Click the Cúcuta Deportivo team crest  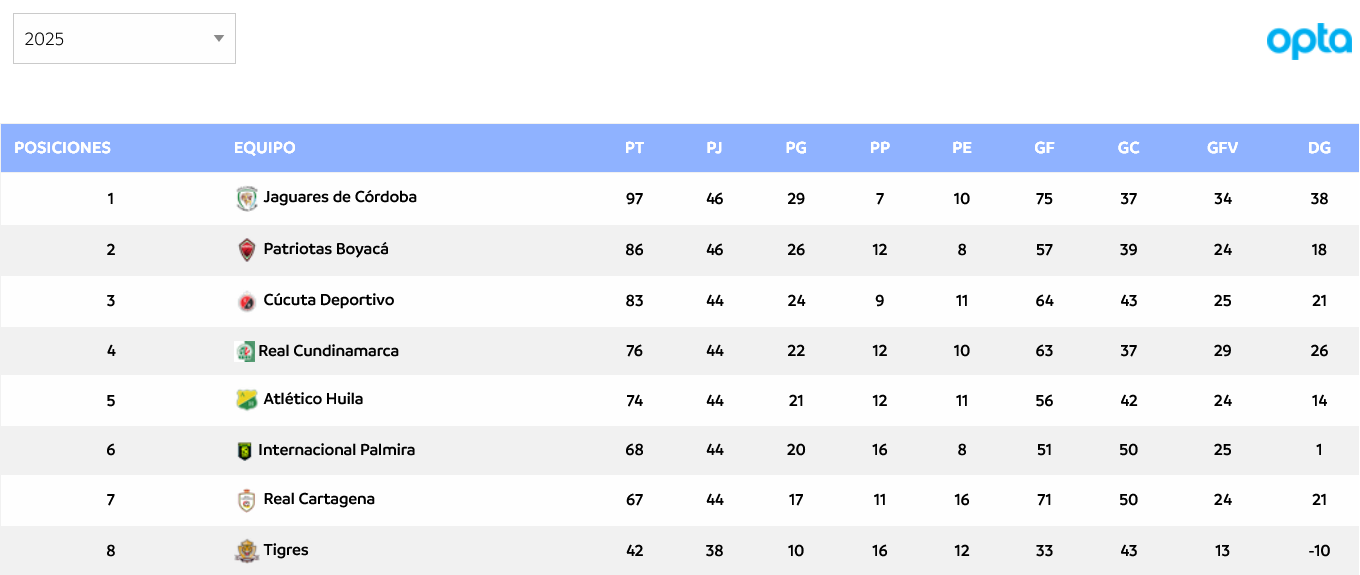point(247,301)
